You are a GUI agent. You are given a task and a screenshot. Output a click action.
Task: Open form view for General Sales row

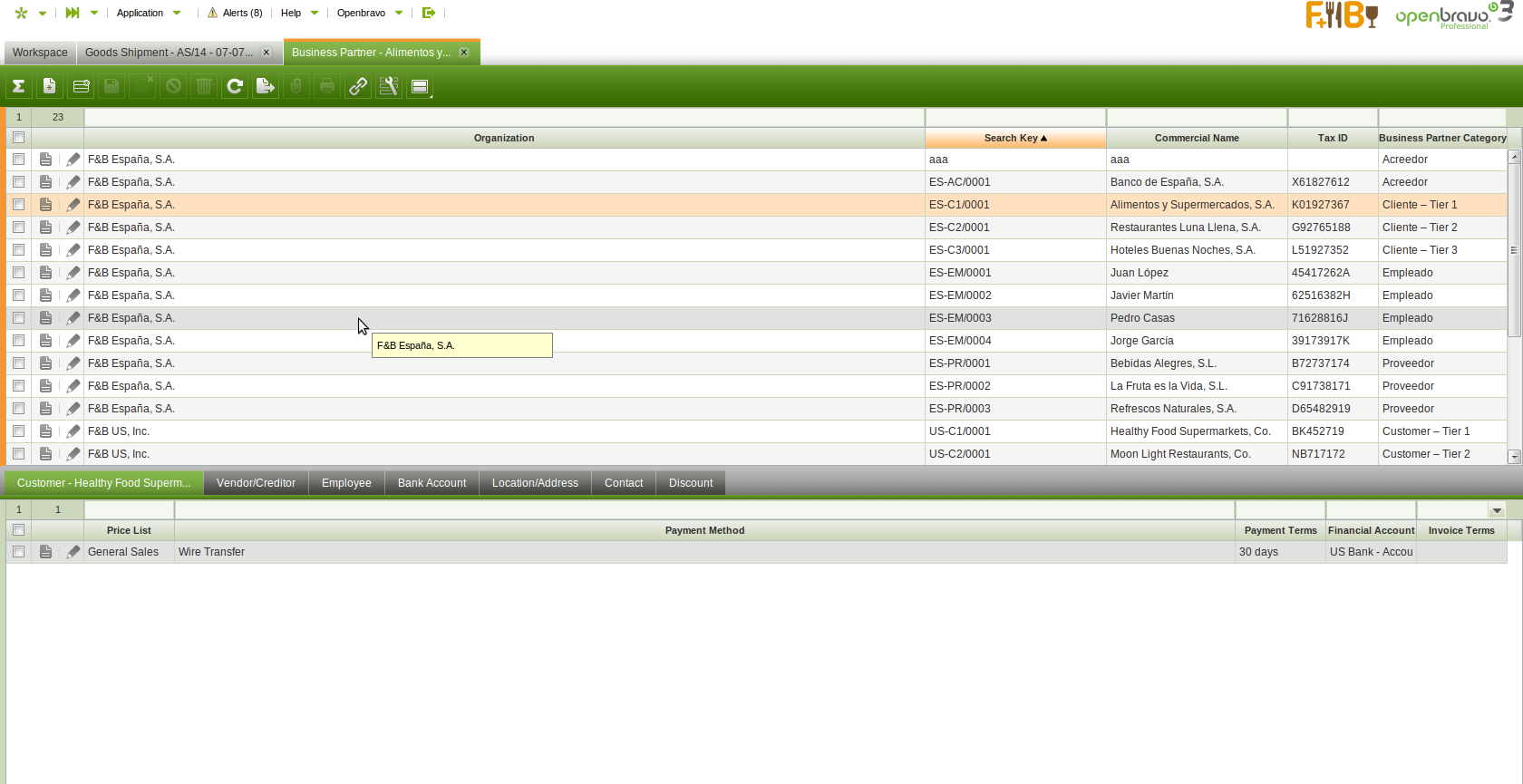point(45,552)
